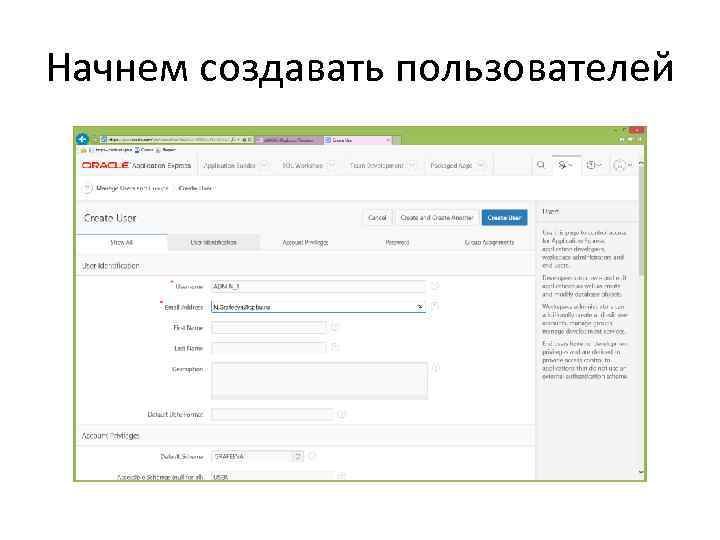The height and width of the screenshot is (540, 720).
Task: Open Manage Users and Groups breadcrumb link
Action: tap(132, 188)
